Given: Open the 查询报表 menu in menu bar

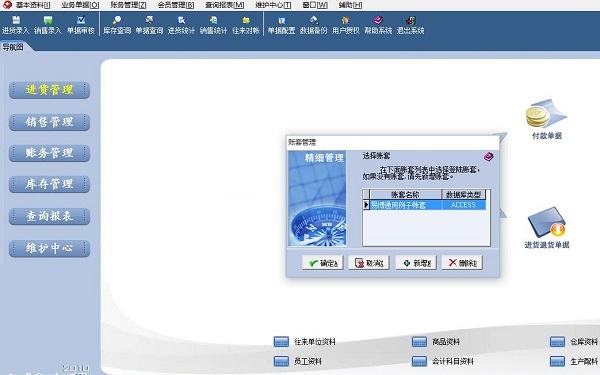Looking at the screenshot, I should 224,5.
